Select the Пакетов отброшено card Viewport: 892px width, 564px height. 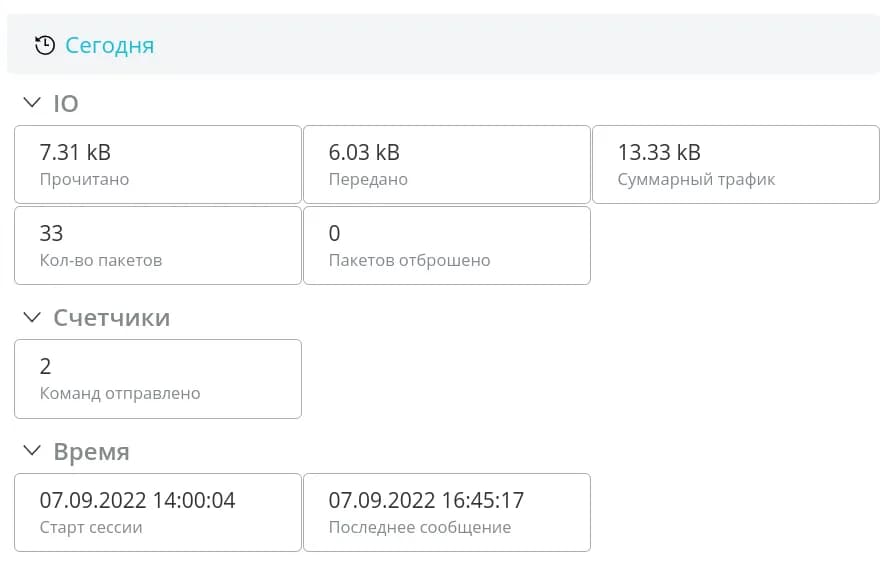coord(446,245)
